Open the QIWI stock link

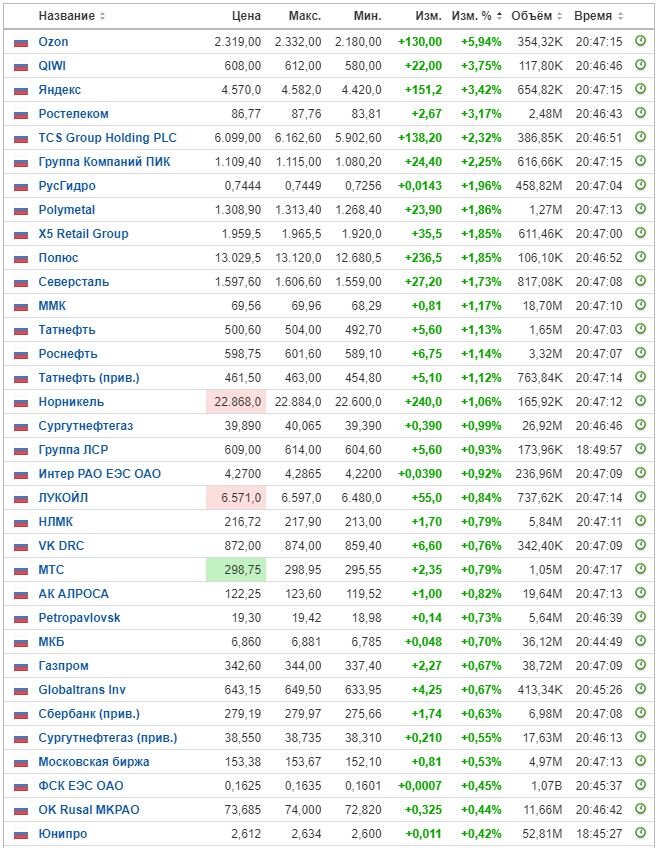[52, 65]
